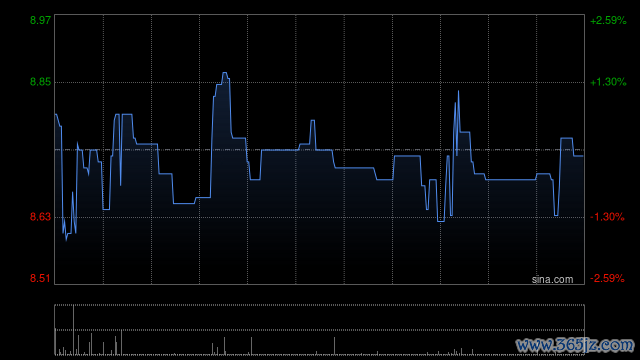Click the sina.com label in chart
This screenshot has width=640, height=360.
pos(552,280)
